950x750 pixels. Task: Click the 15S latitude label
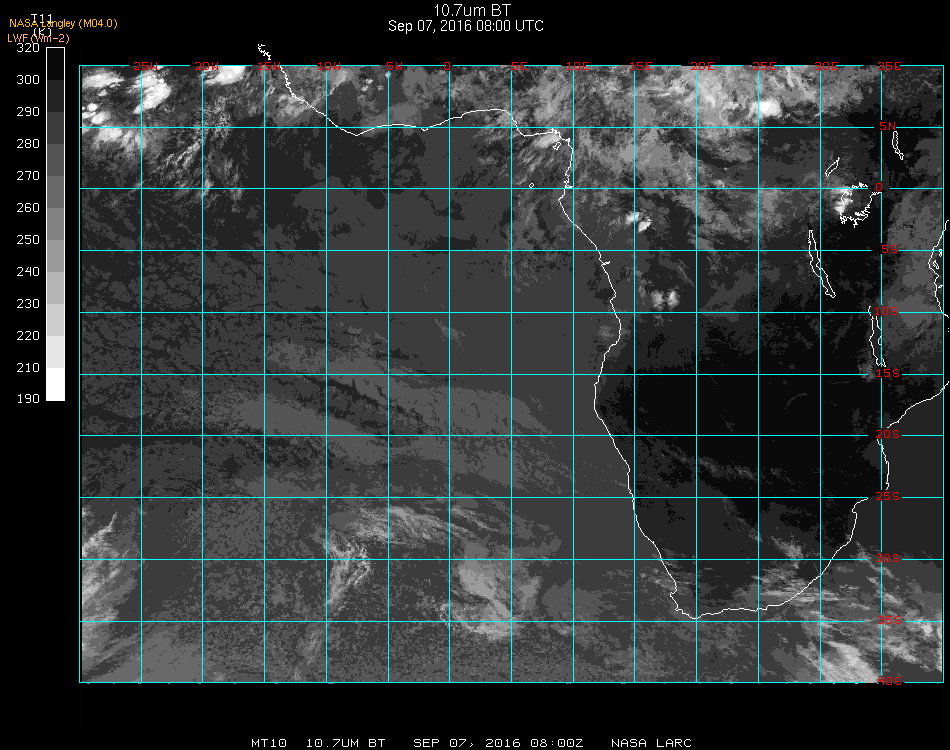pyautogui.click(x=888, y=373)
